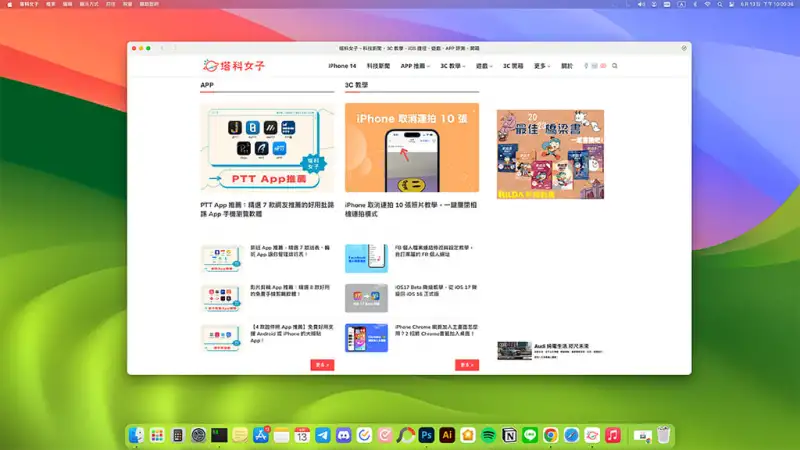Click the search icon in the site header
This screenshot has height=450, width=800.
(x=615, y=66)
